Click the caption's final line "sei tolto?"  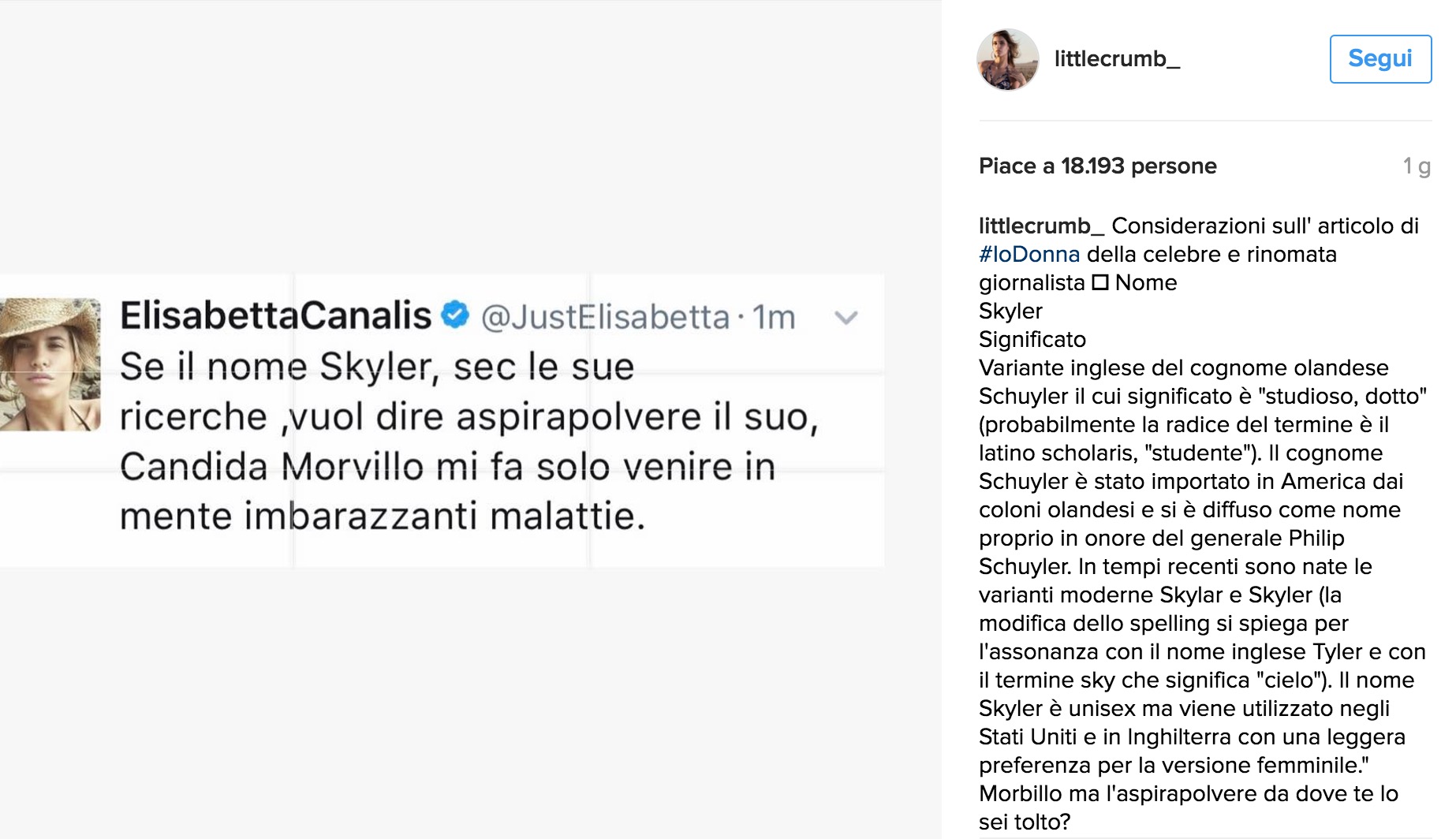(x=1024, y=822)
